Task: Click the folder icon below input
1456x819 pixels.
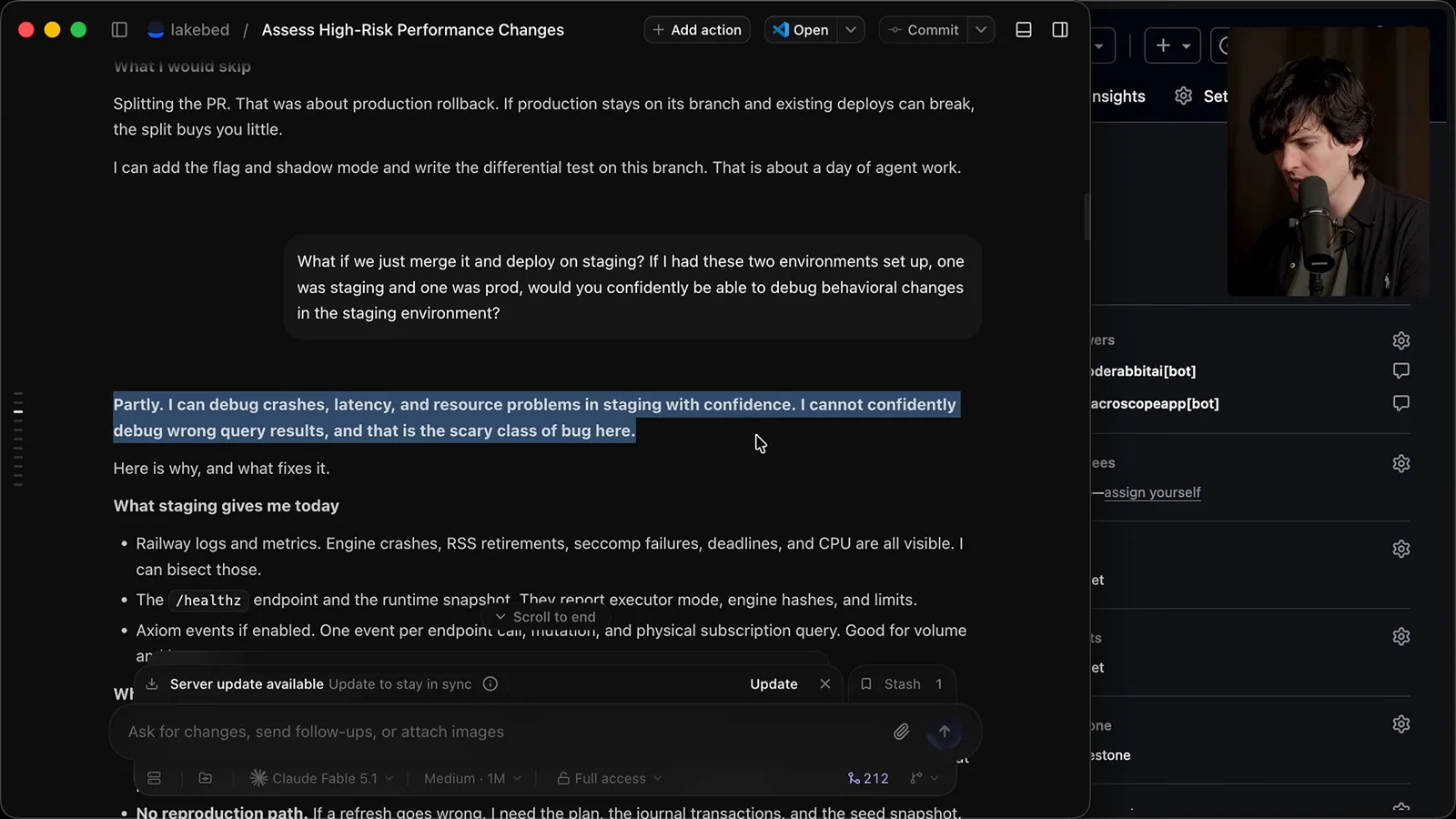Action: point(206,779)
